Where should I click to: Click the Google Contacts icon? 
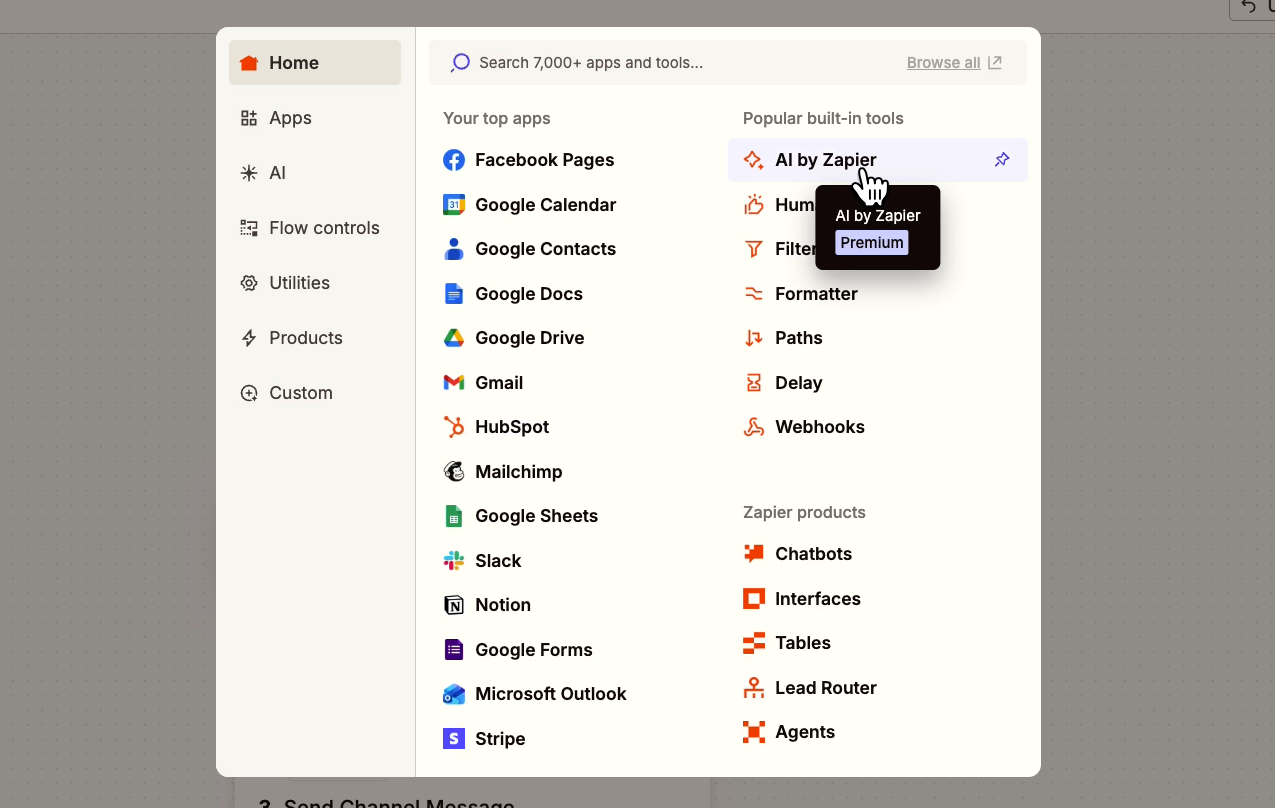(x=454, y=249)
